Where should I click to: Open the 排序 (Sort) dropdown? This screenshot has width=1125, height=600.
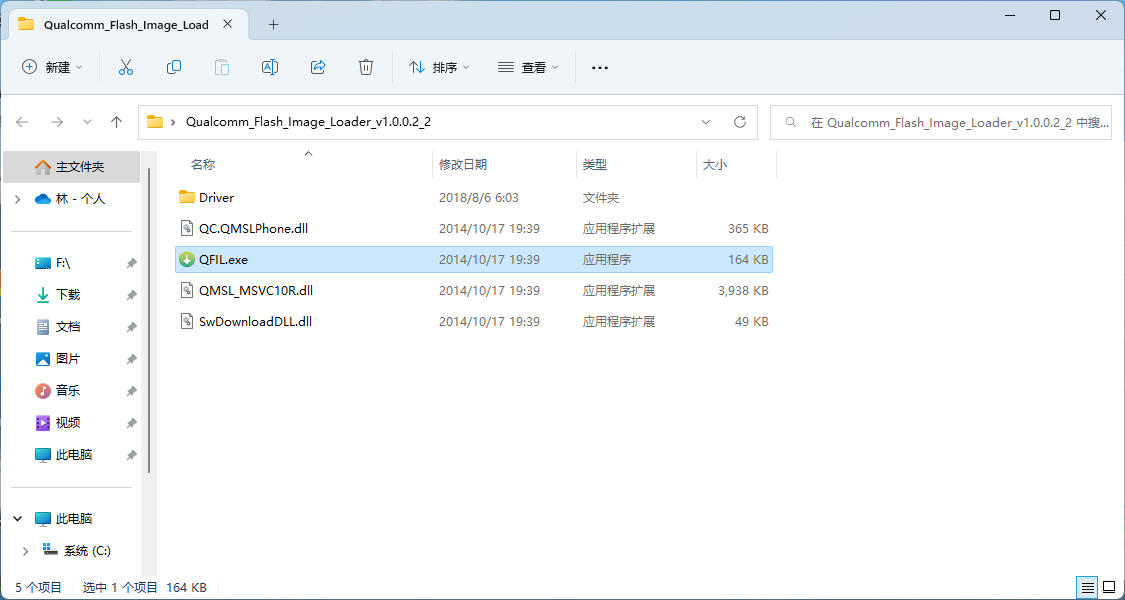pyautogui.click(x=439, y=67)
